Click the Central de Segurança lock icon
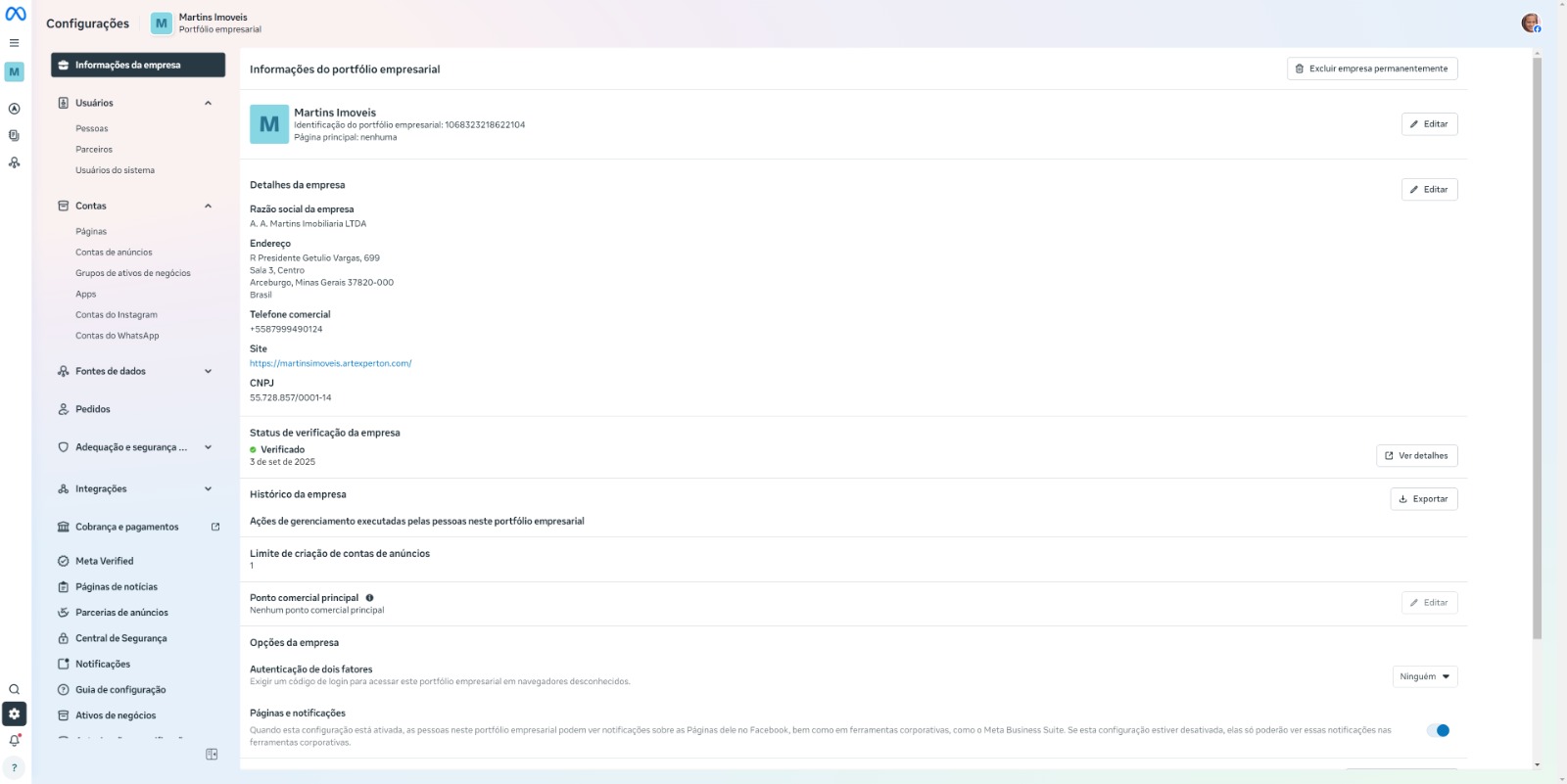 pyautogui.click(x=64, y=638)
